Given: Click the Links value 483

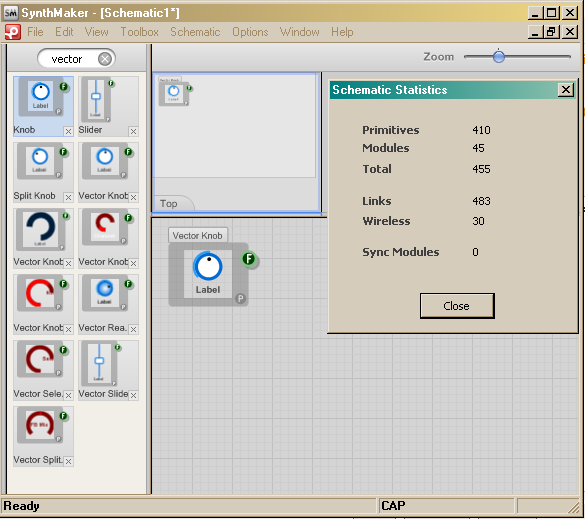Looking at the screenshot, I should (481, 201).
